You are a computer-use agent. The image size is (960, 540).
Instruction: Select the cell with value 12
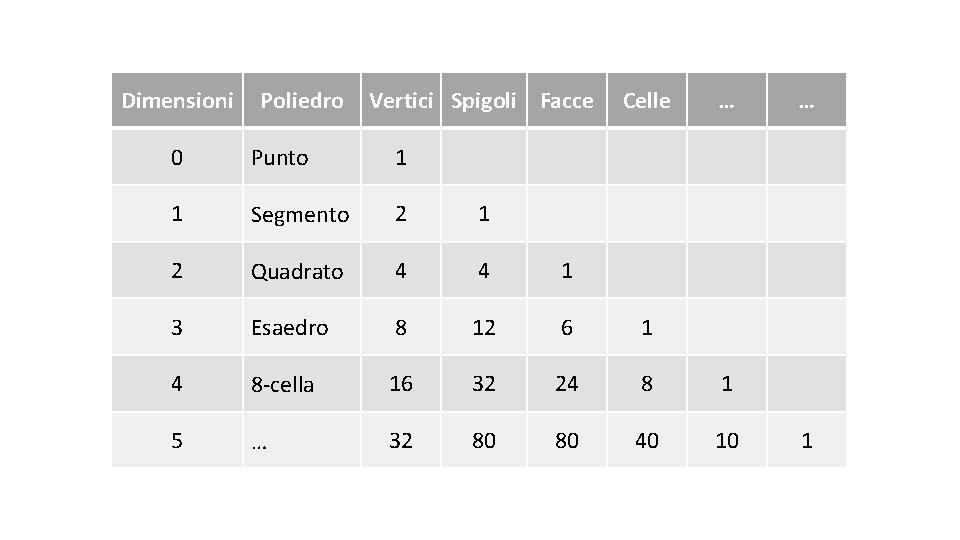[x=484, y=327]
